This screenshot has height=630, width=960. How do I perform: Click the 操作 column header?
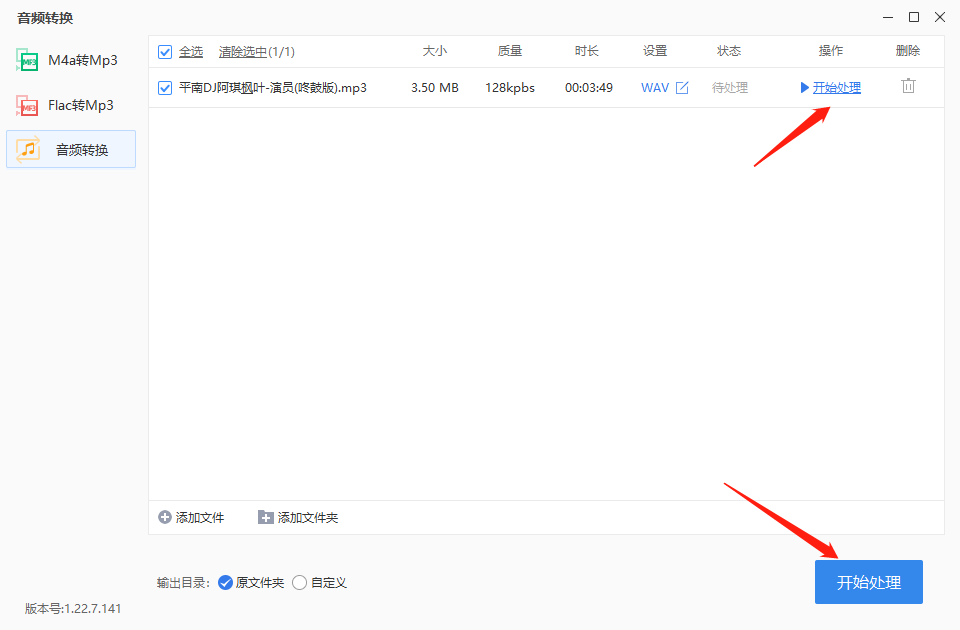tap(830, 51)
